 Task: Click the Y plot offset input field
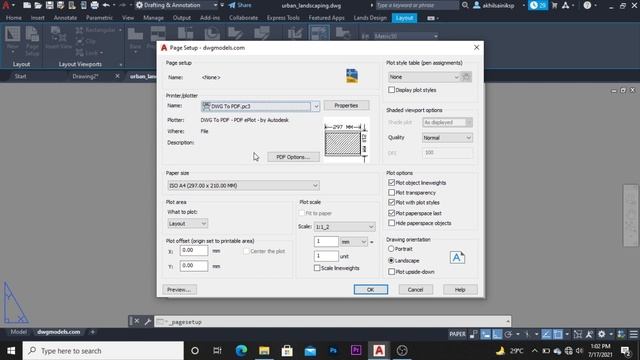pos(194,266)
